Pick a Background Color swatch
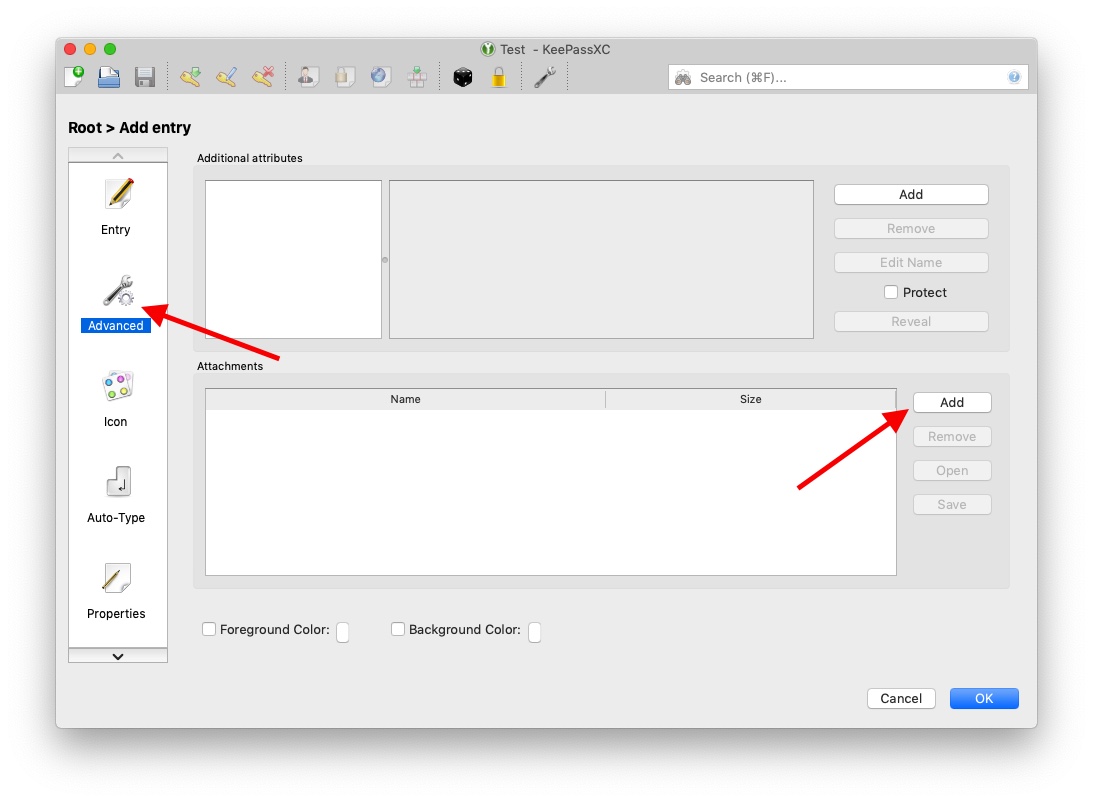The height and width of the screenshot is (802, 1093). pos(535,631)
